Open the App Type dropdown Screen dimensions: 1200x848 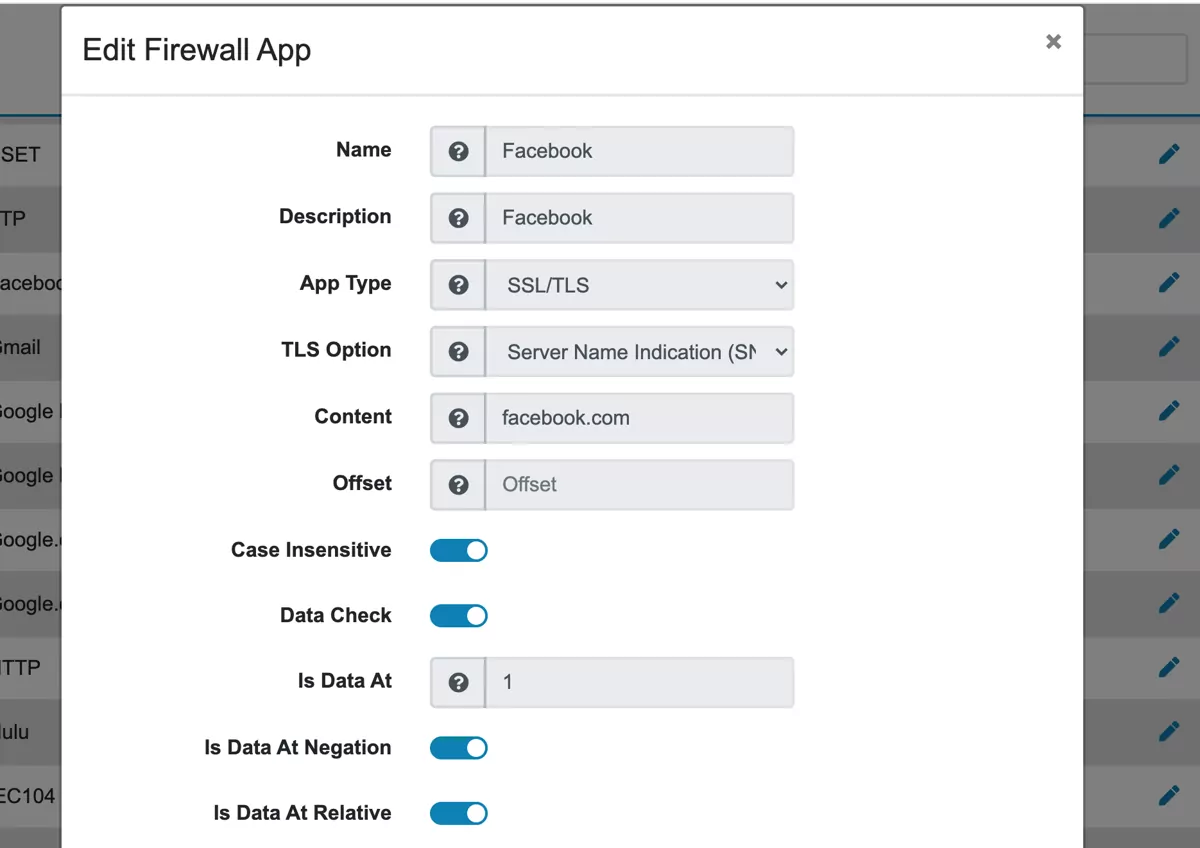click(640, 285)
